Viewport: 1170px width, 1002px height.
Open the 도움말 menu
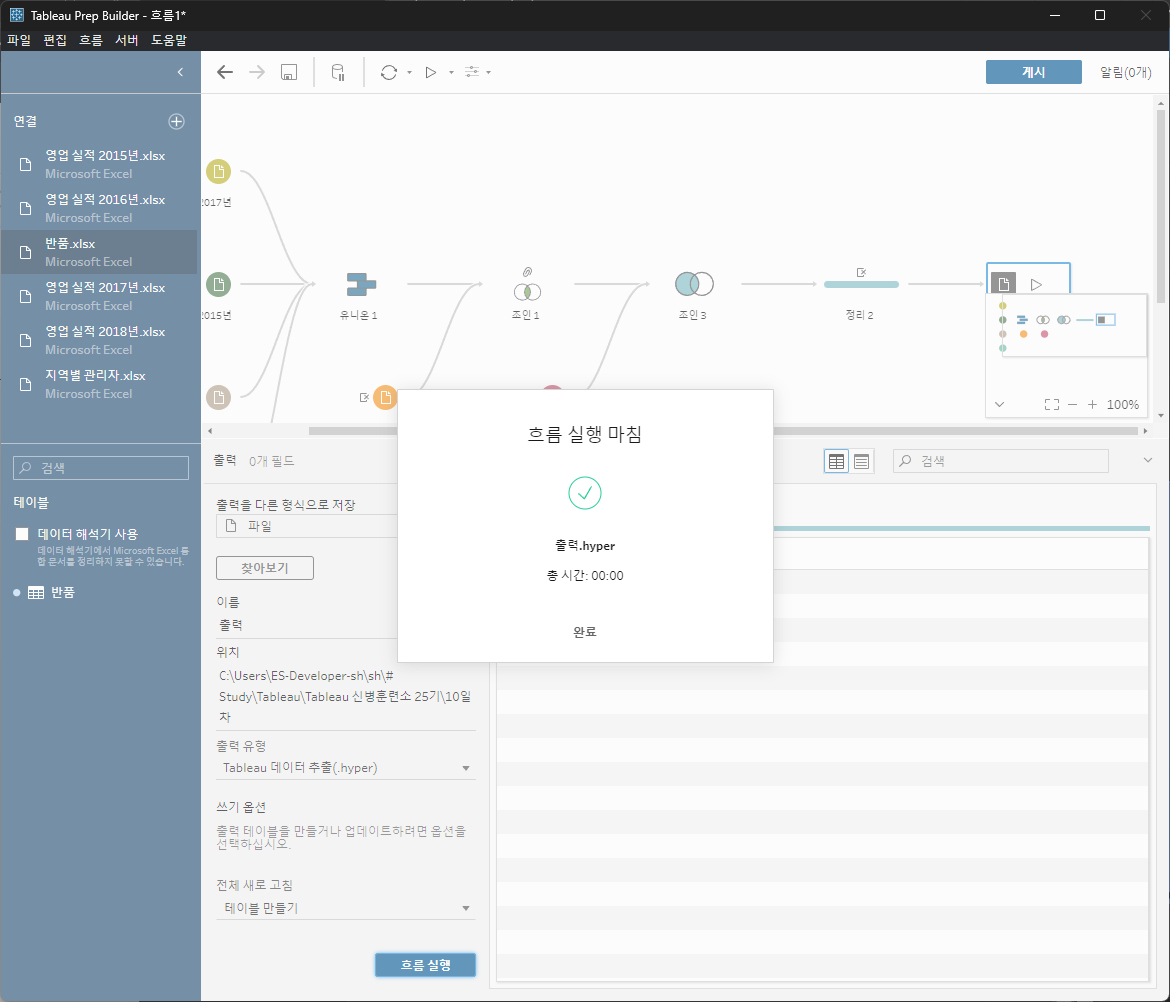[x=169, y=40]
